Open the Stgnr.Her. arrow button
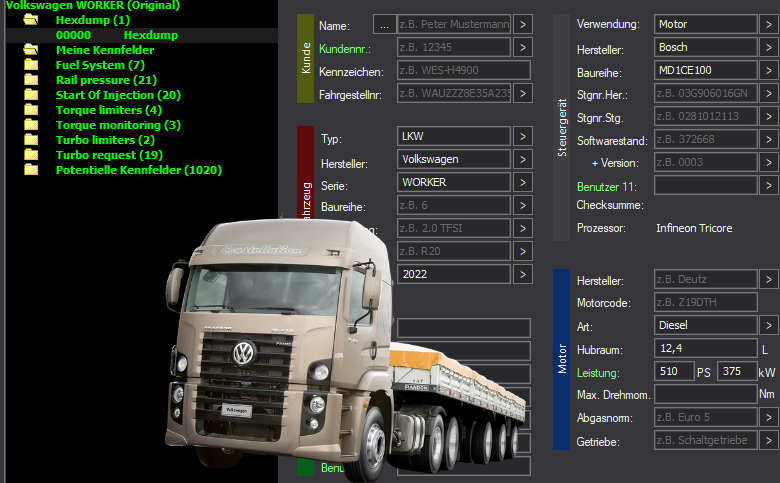The width and height of the screenshot is (780, 483). coord(770,93)
